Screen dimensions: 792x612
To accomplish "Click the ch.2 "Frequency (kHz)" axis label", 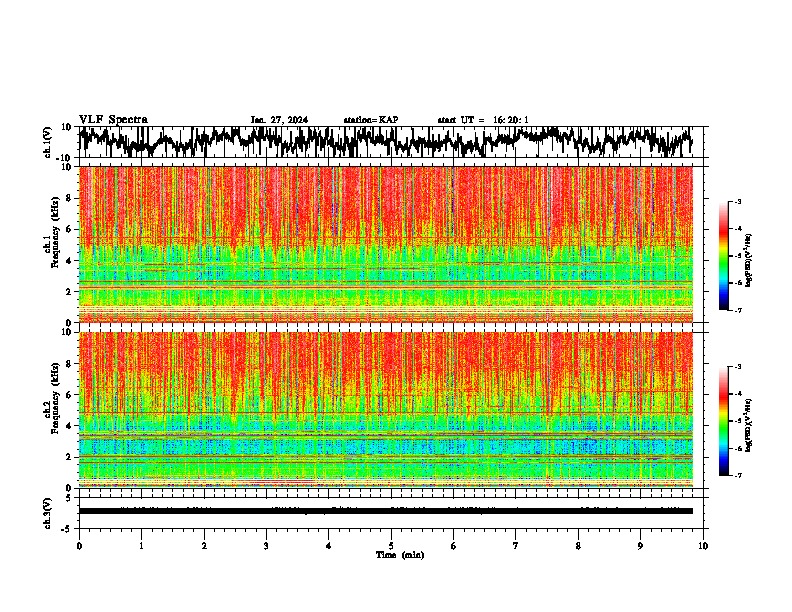I will [55, 398].
